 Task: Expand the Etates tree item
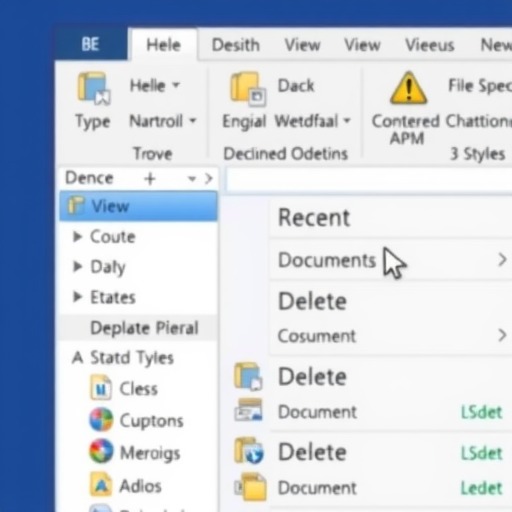point(77,297)
